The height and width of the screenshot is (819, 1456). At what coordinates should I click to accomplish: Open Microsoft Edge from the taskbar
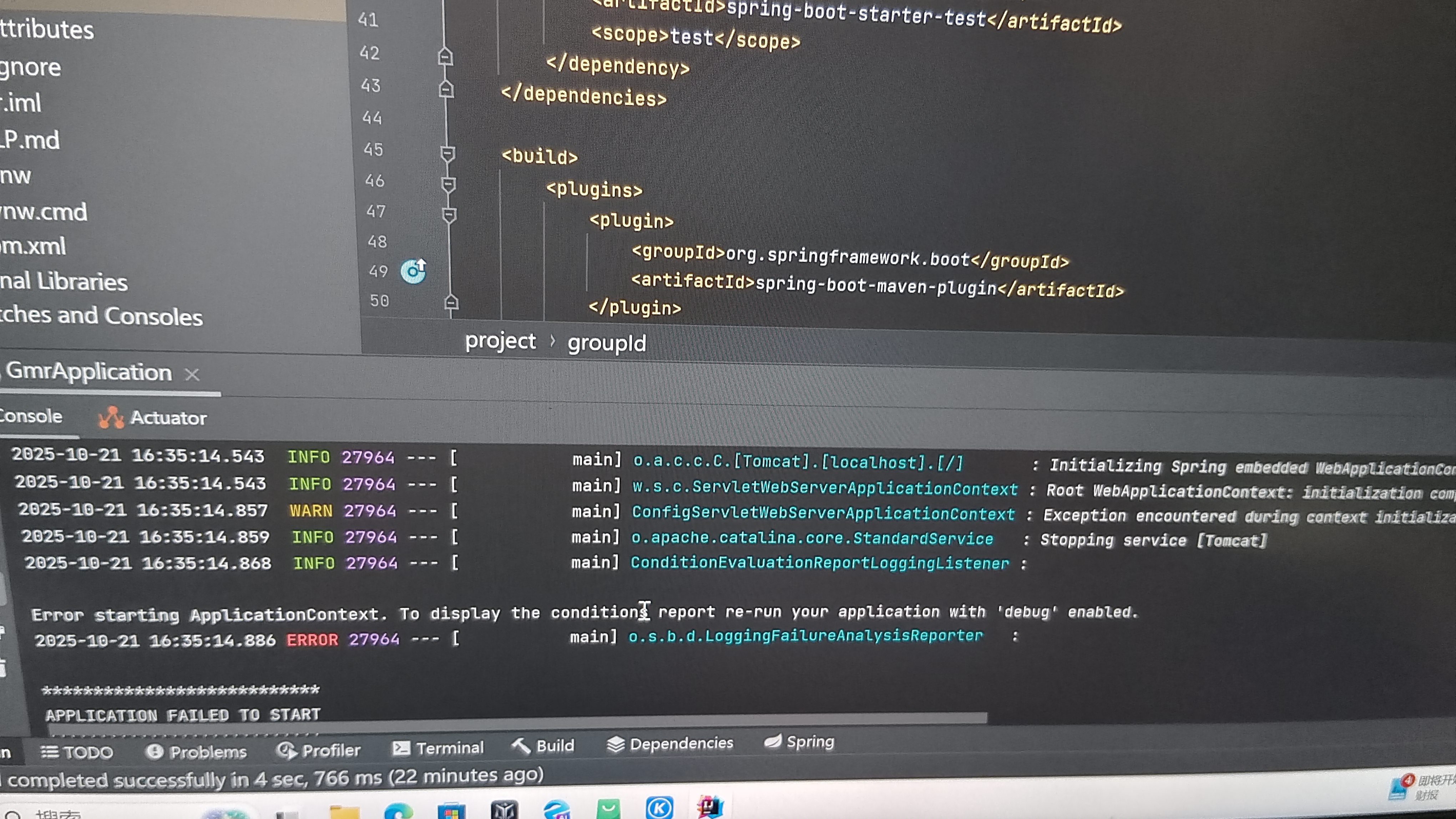click(399, 811)
